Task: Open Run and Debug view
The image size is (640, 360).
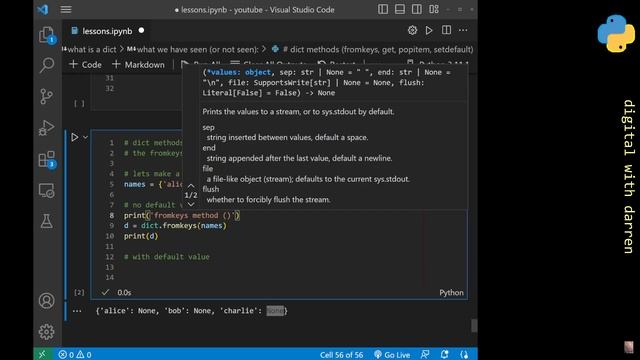Action: [x=47, y=127]
